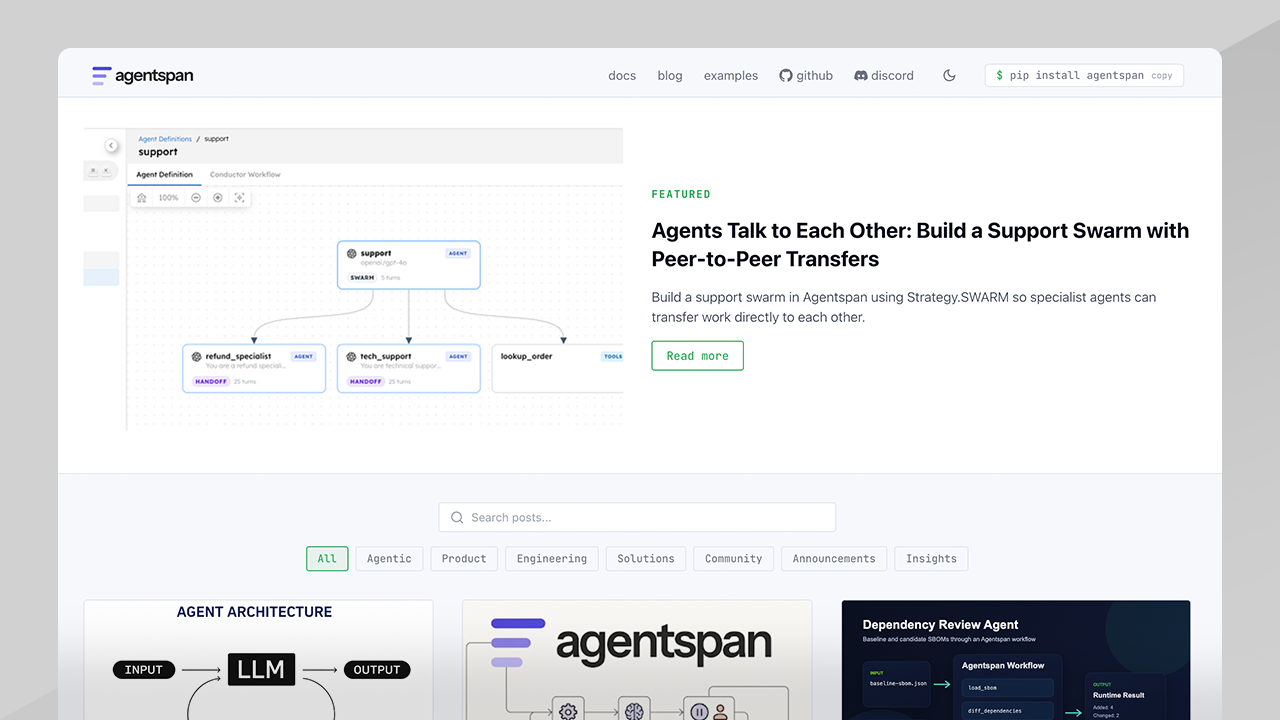Select the Solutions filter
The height and width of the screenshot is (720, 1280).
click(646, 558)
